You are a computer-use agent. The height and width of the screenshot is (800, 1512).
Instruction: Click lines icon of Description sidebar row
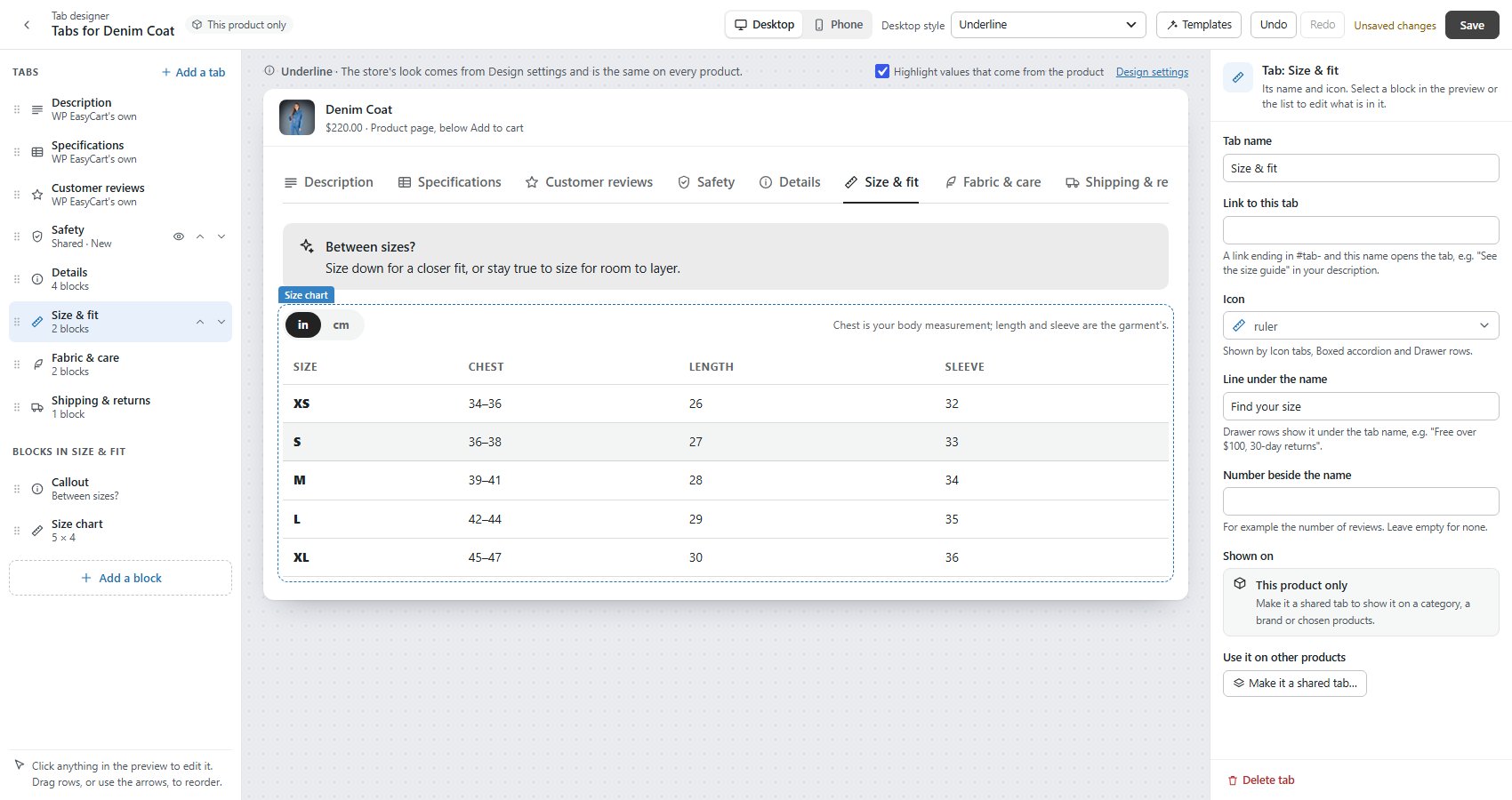37,109
